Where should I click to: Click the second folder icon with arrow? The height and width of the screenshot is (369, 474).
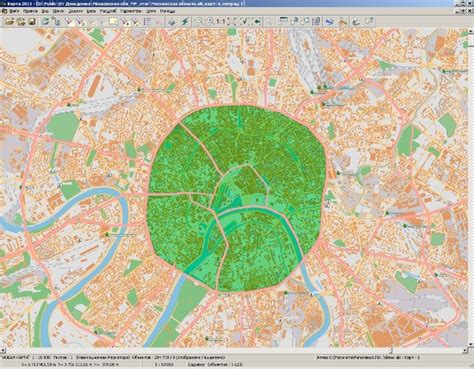click(x=21, y=22)
